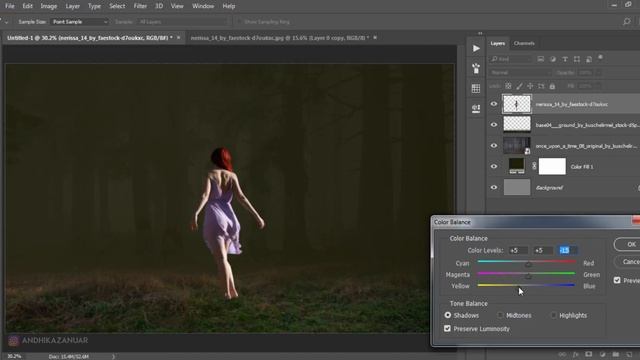This screenshot has height=360, width=640.
Task: Select the Highlights radio button
Action: coord(553,315)
